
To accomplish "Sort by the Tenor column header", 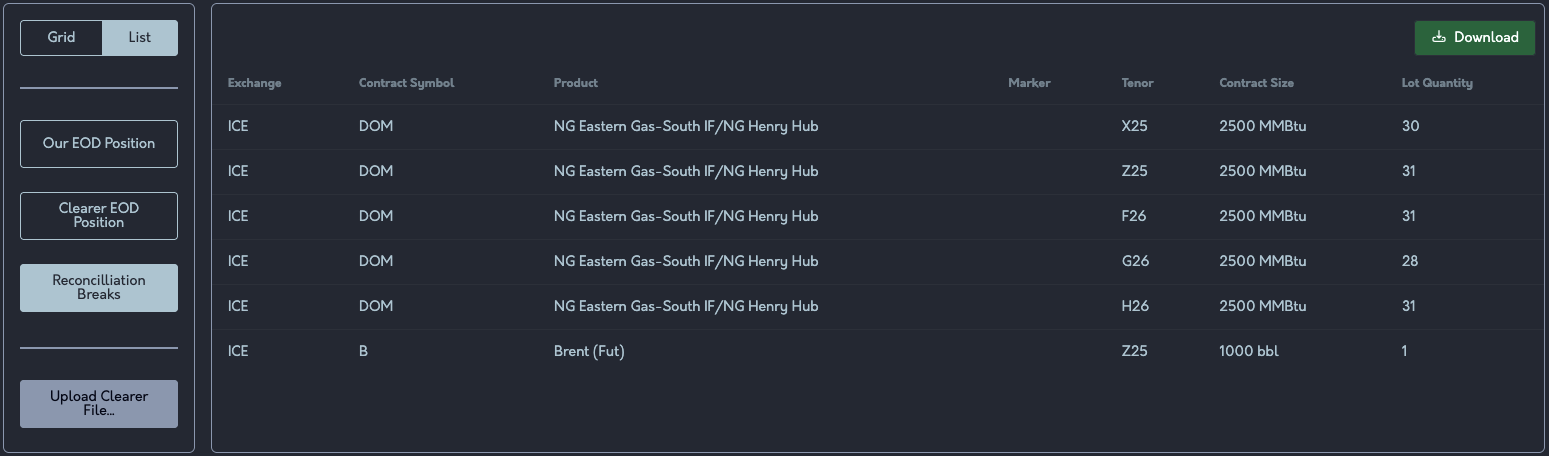I will tap(1137, 83).
